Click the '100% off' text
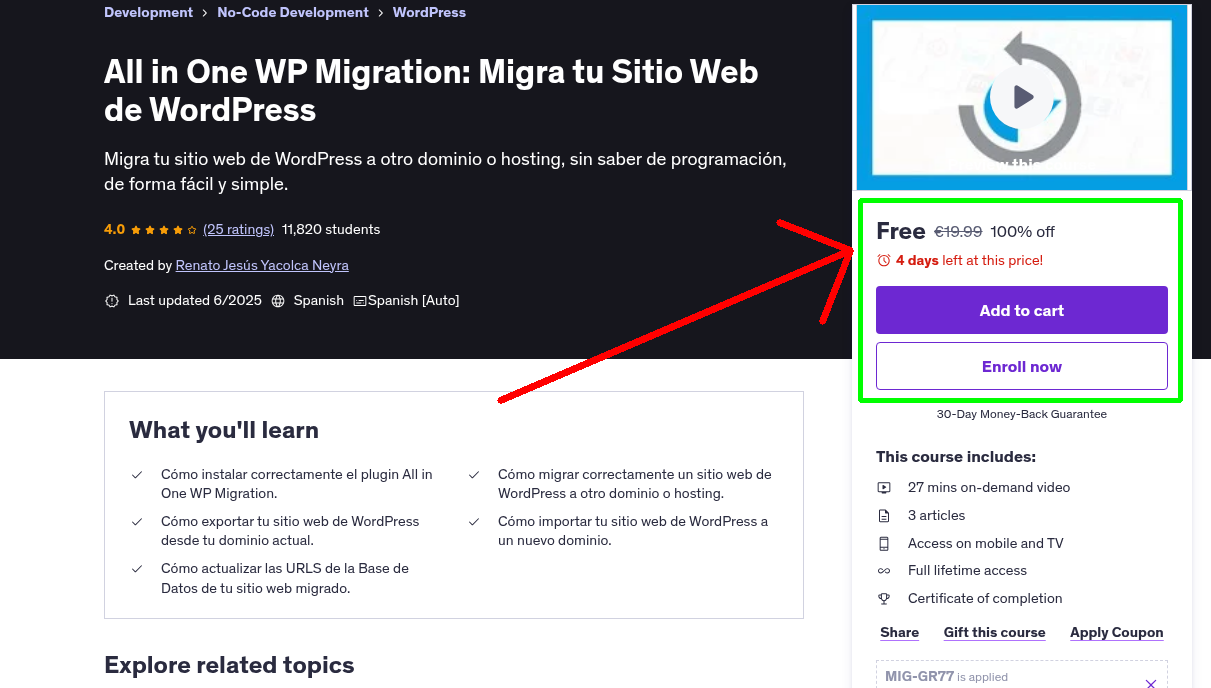Viewport: 1211px width, 688px height. pyautogui.click(x=1022, y=232)
